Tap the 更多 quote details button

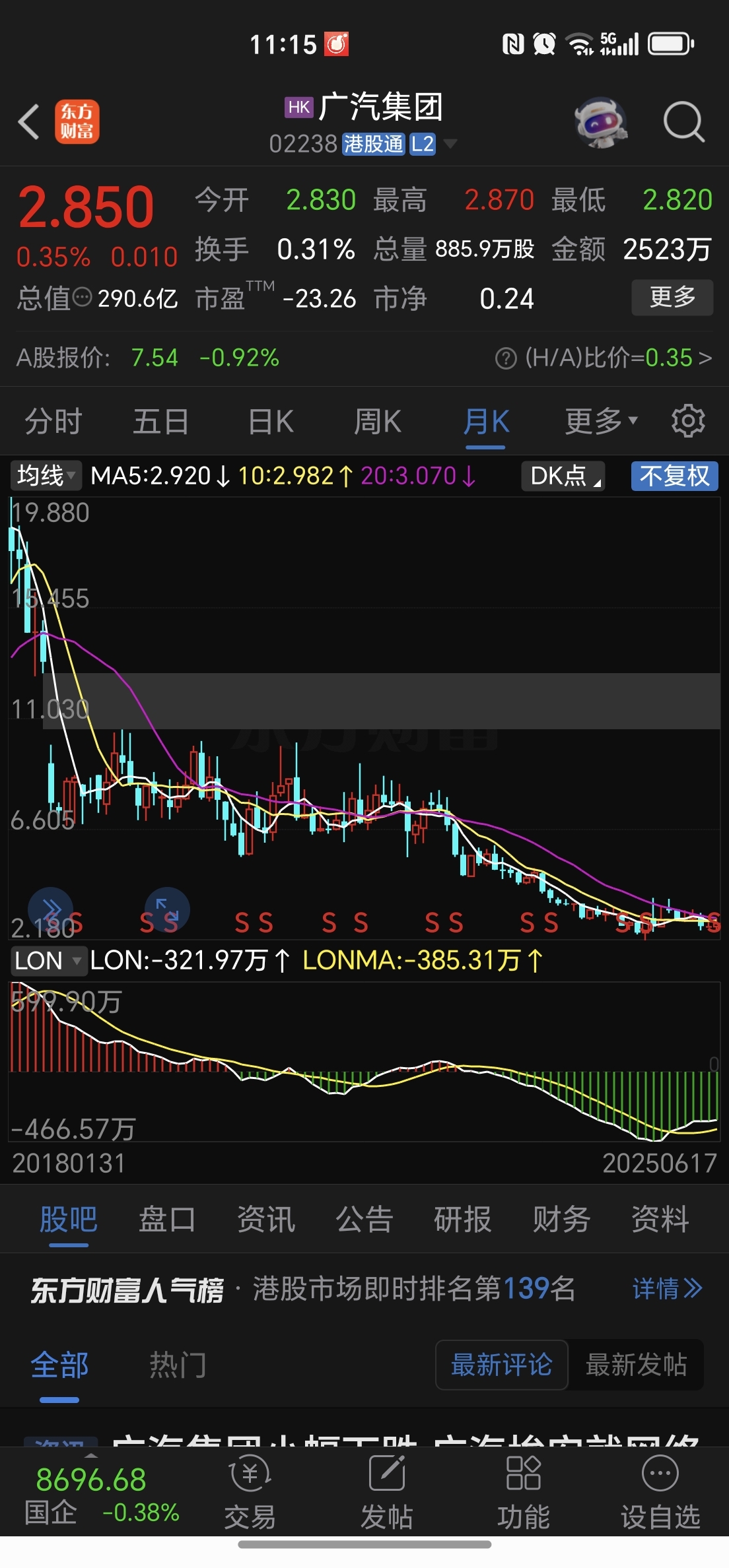(x=672, y=298)
